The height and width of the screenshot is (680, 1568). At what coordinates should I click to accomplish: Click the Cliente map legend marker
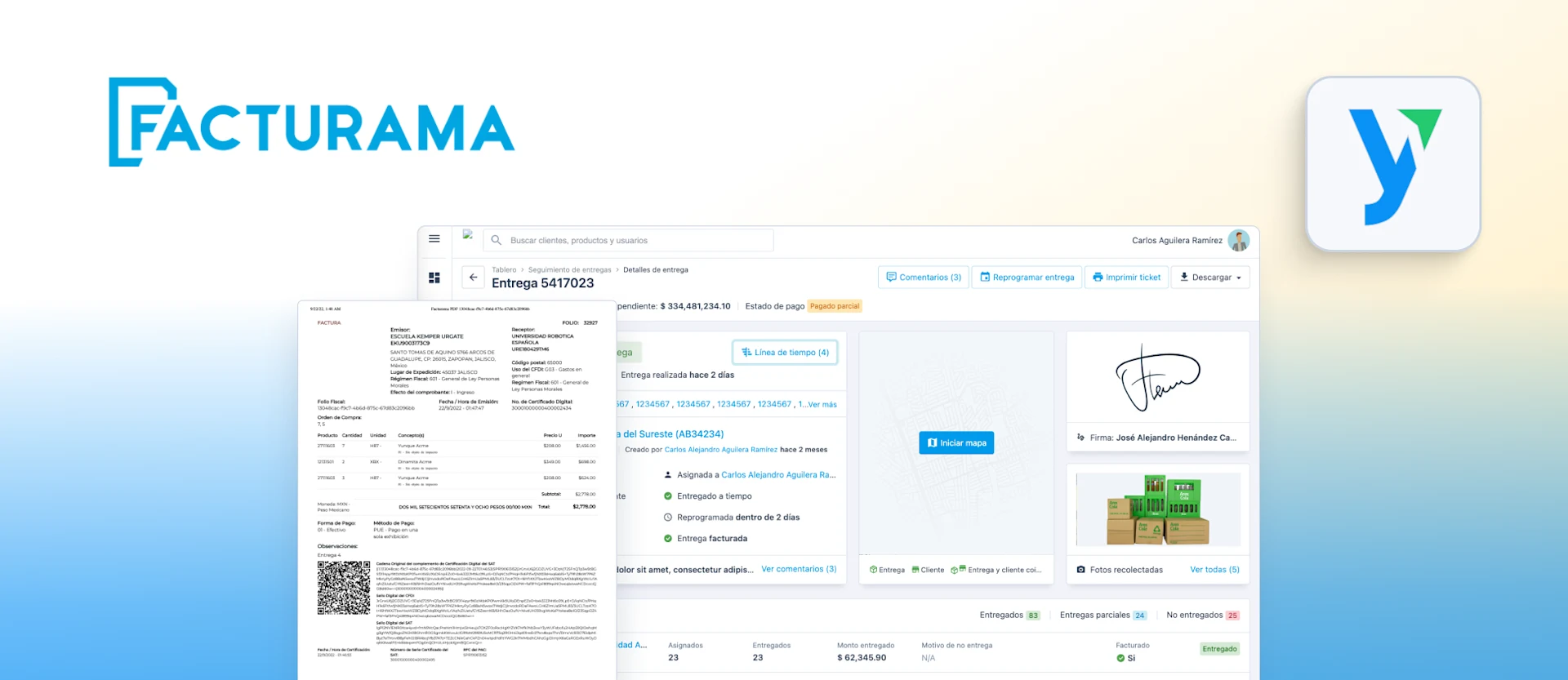pos(915,570)
